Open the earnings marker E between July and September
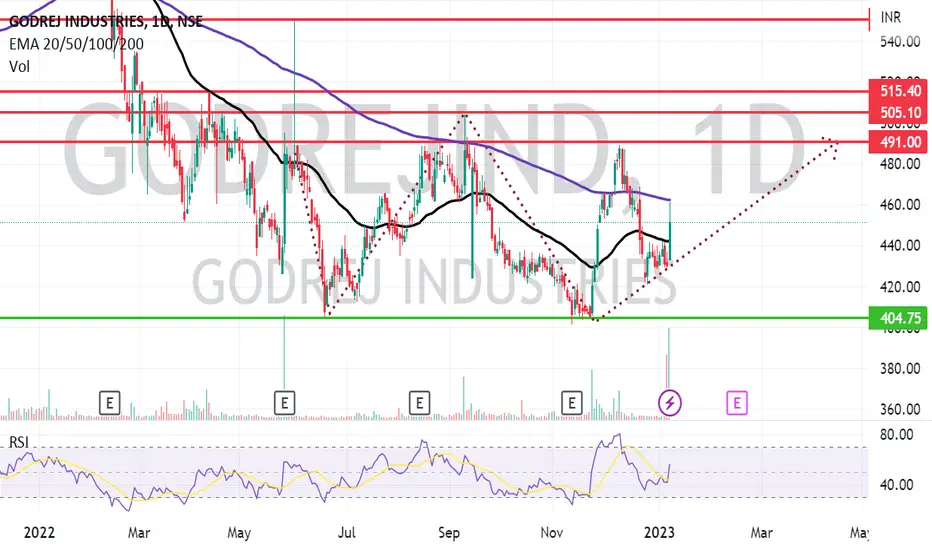This screenshot has height=550, width=932. point(419,404)
